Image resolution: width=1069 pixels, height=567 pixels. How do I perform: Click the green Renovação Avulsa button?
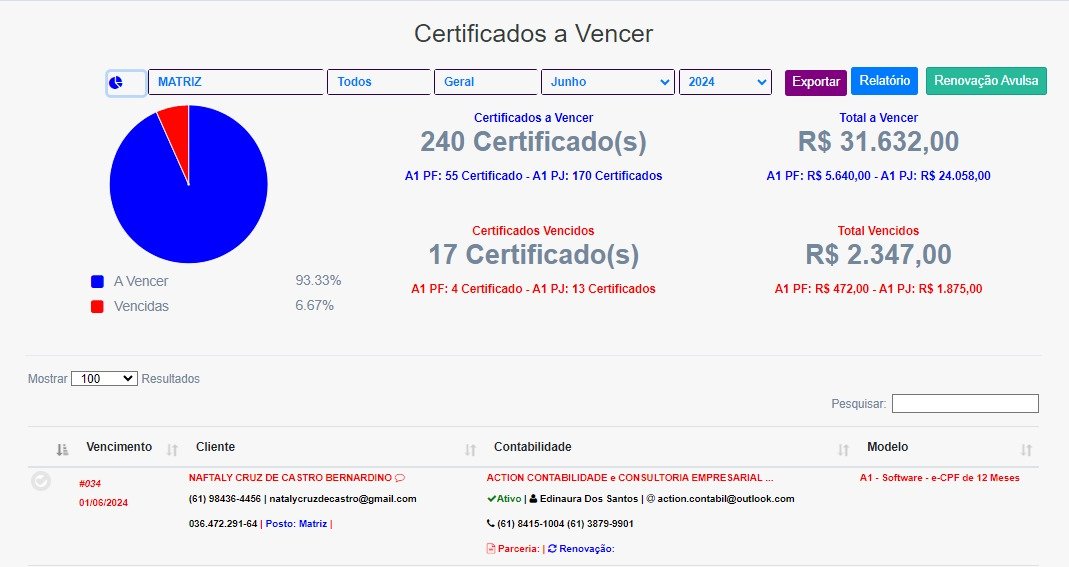click(x=986, y=81)
